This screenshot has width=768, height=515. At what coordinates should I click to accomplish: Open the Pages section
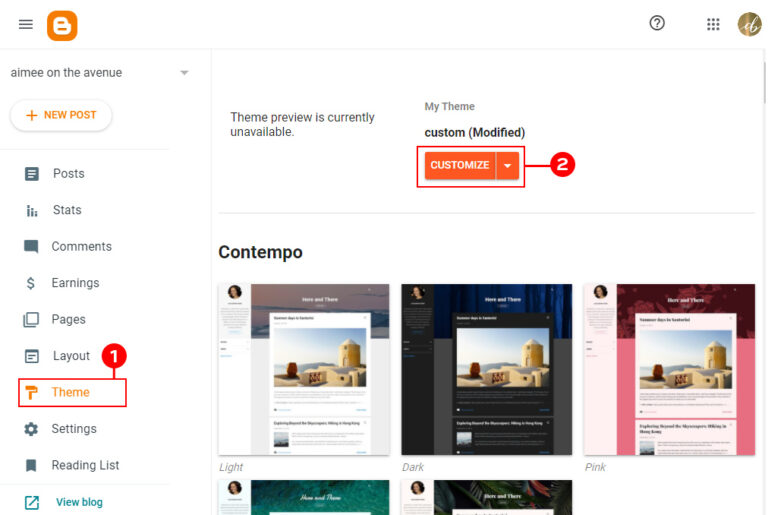click(69, 319)
